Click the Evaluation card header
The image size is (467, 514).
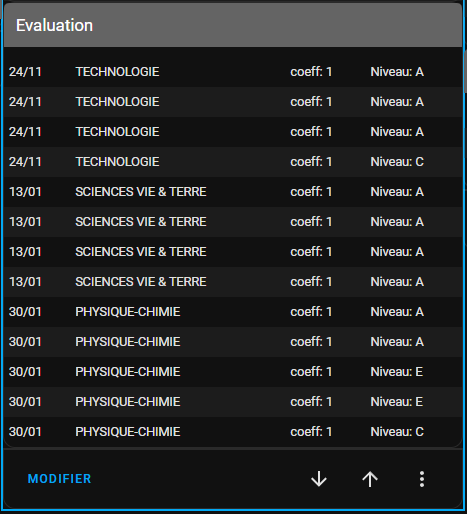point(233,25)
